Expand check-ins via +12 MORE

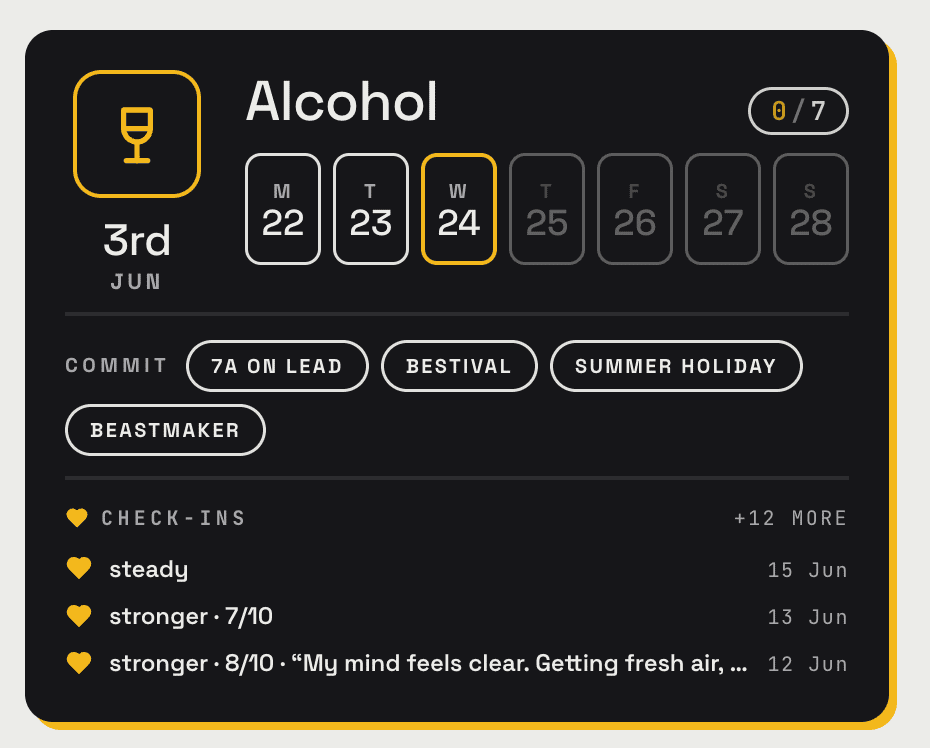791,518
